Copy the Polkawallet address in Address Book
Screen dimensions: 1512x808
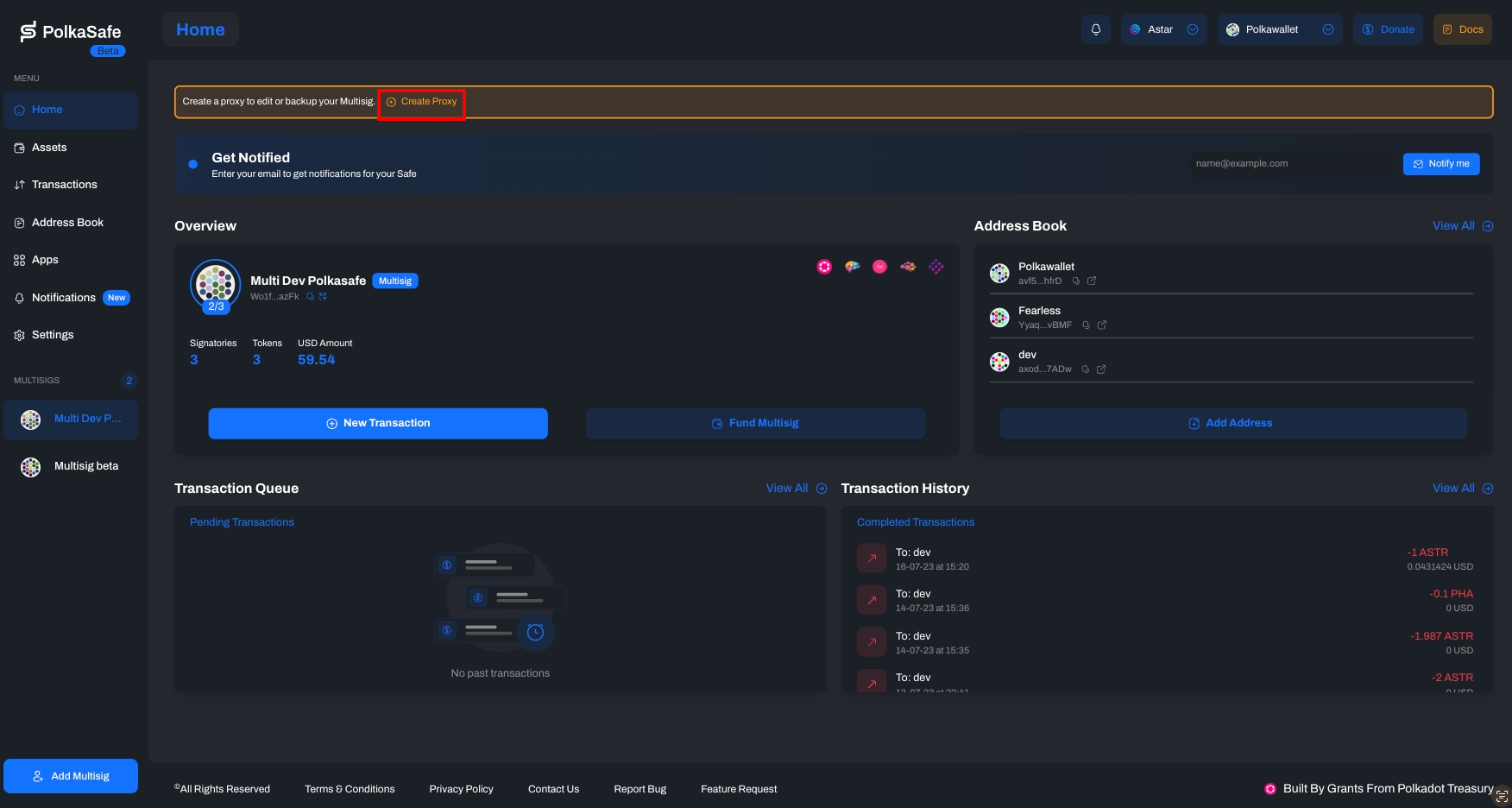click(x=1076, y=281)
